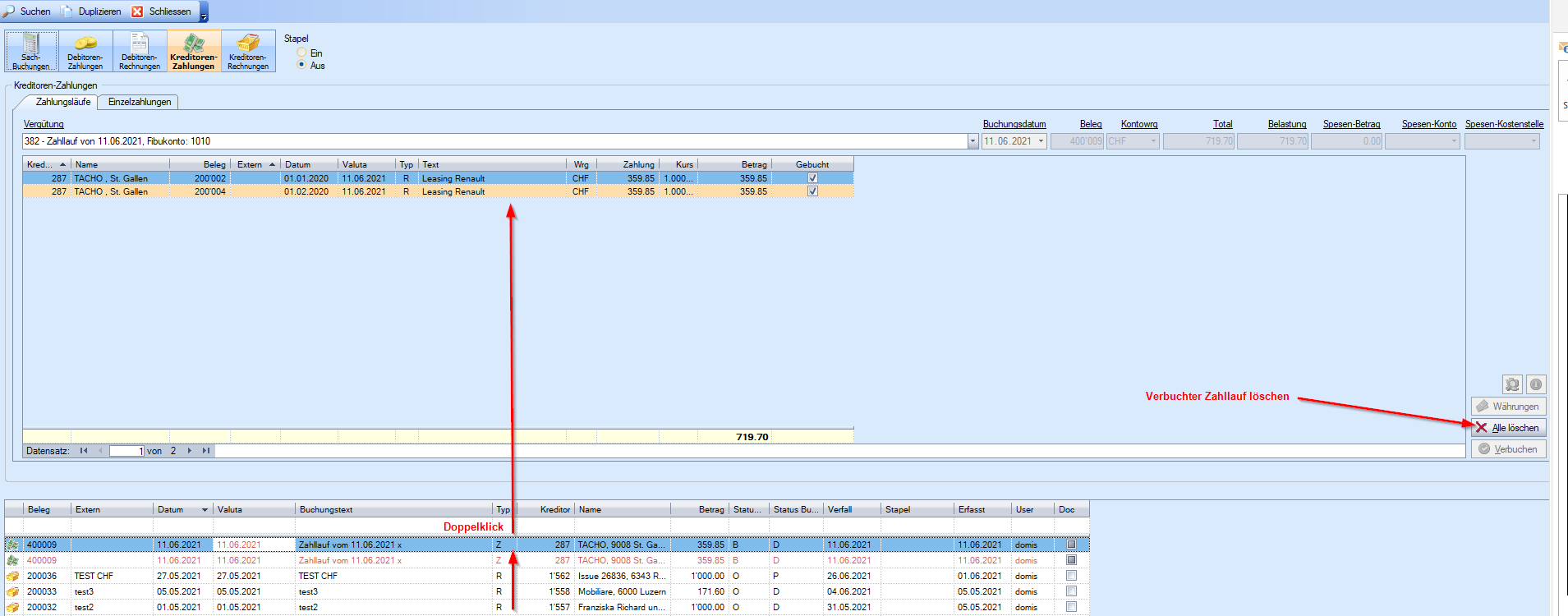
Task: Expand the toolbar overflow options arrow
Action: (x=205, y=13)
